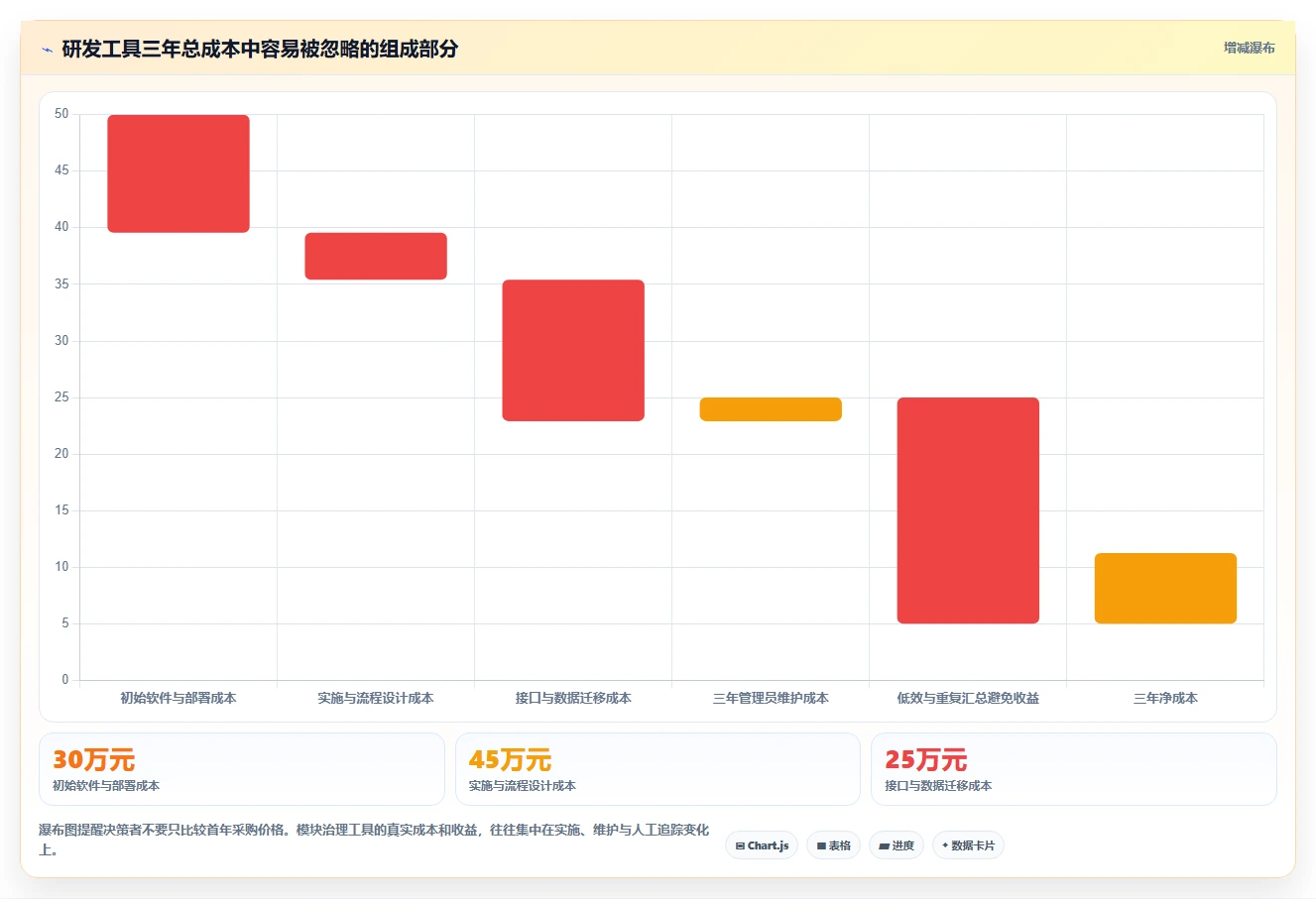Click the 45万元 data card
This screenshot has height=899, width=1316.
pyautogui.click(x=658, y=769)
